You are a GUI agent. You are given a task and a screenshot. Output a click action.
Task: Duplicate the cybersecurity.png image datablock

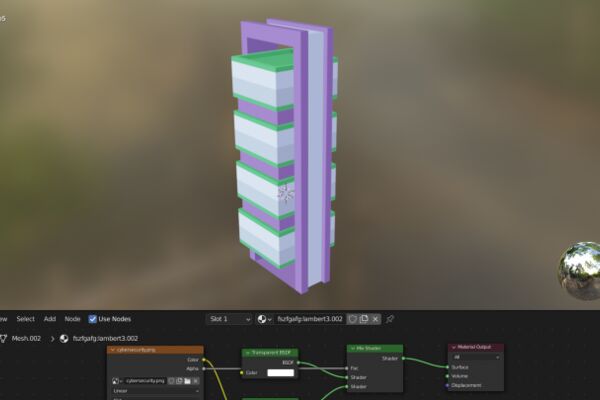(x=179, y=381)
